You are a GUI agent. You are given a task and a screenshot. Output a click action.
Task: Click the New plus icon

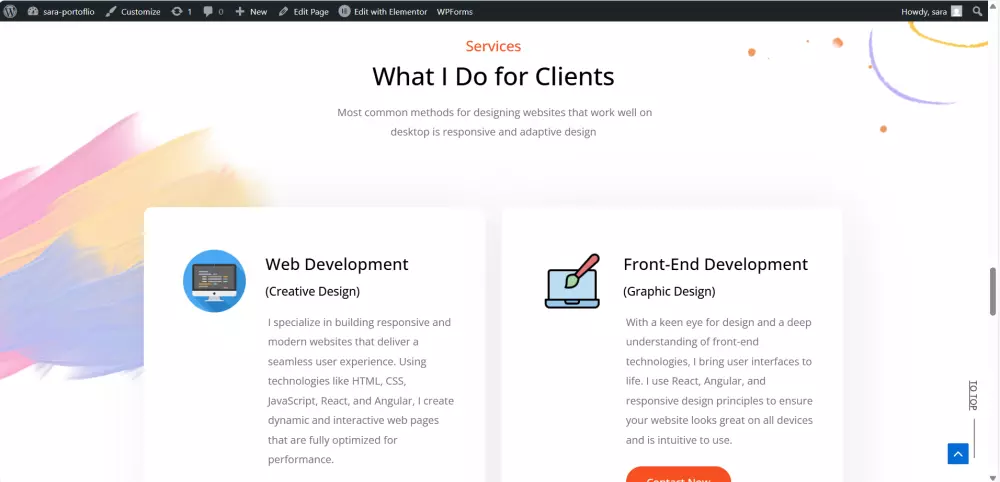[x=240, y=11]
